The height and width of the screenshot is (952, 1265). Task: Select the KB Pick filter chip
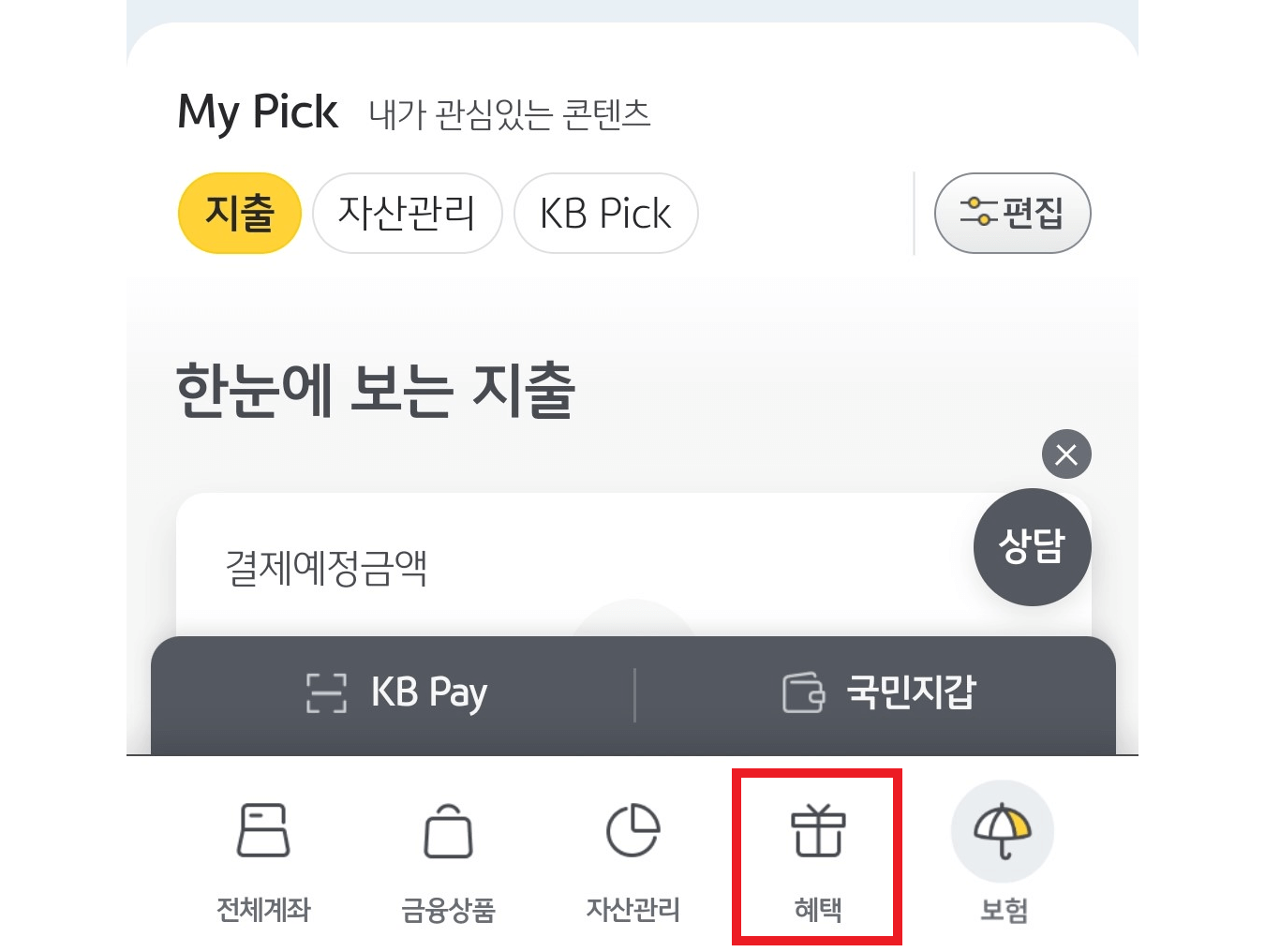605,214
